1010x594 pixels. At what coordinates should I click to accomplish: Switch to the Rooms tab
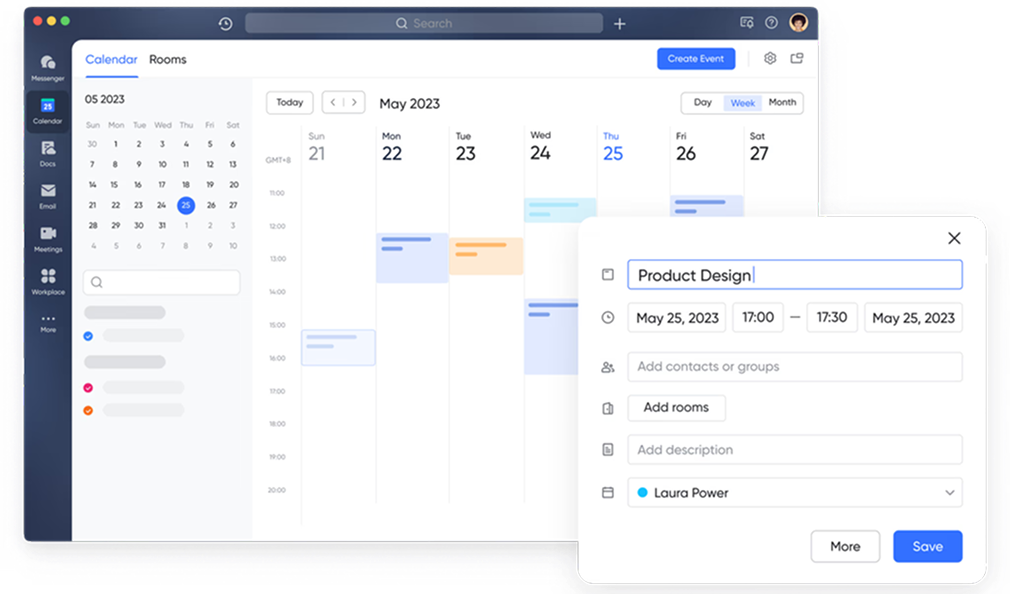pyautogui.click(x=168, y=59)
